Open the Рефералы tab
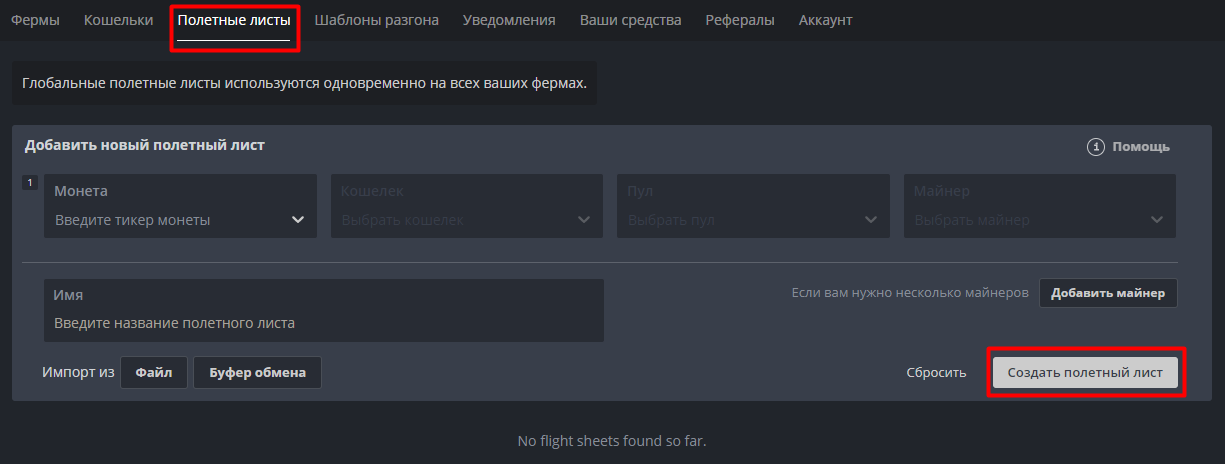 [x=739, y=20]
